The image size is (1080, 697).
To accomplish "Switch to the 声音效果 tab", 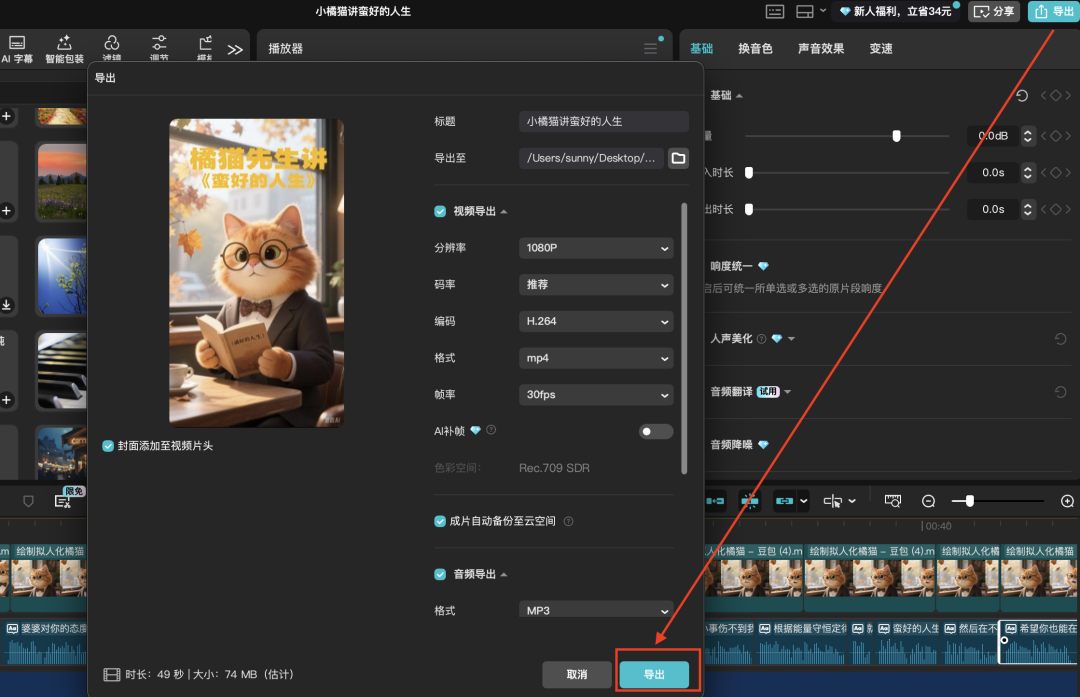I will coord(821,47).
